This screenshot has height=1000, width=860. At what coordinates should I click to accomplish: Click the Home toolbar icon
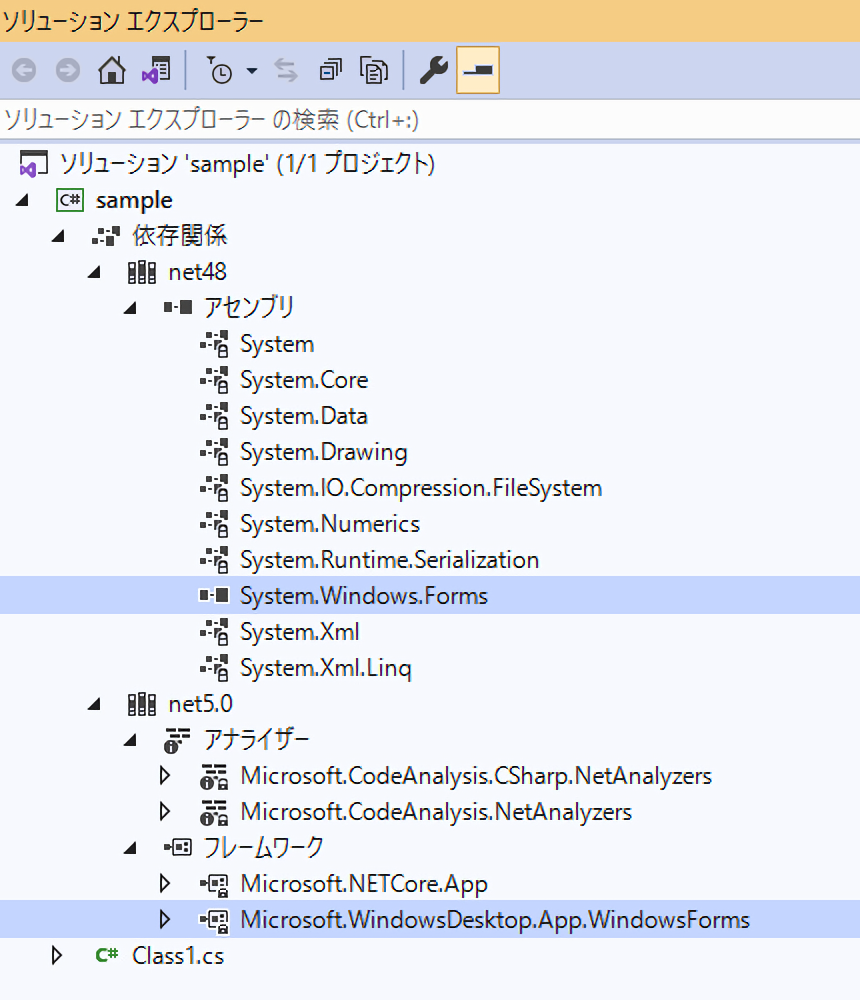pyautogui.click(x=111, y=71)
